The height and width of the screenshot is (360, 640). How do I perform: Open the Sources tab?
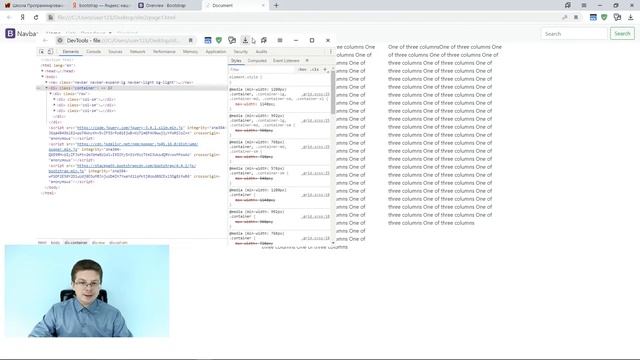pos(115,52)
